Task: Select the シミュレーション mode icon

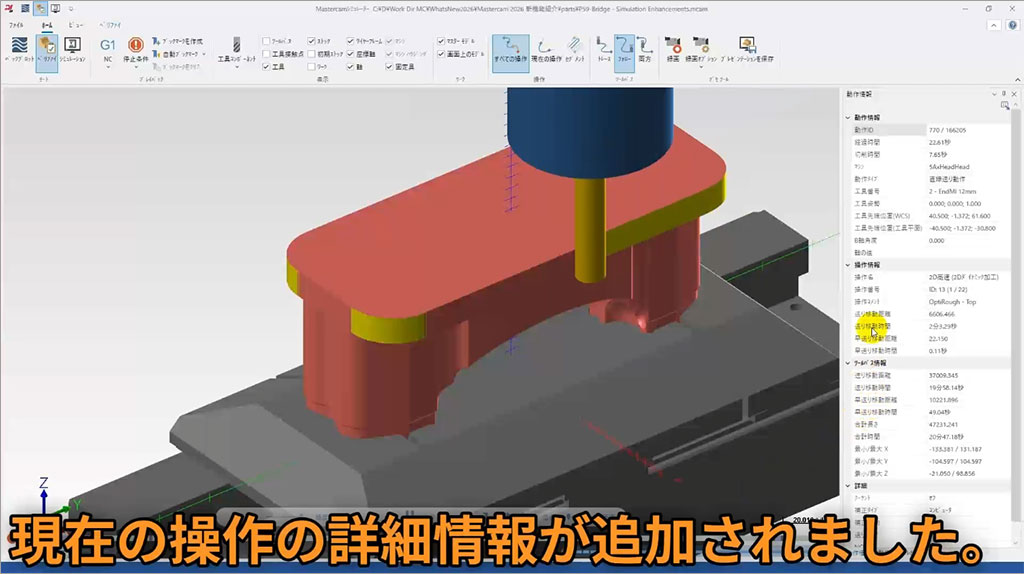Action: (x=71, y=49)
